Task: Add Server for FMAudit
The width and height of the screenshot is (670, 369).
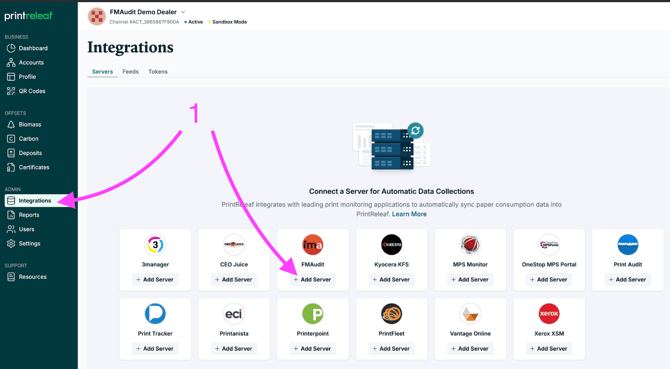Action: (x=313, y=280)
